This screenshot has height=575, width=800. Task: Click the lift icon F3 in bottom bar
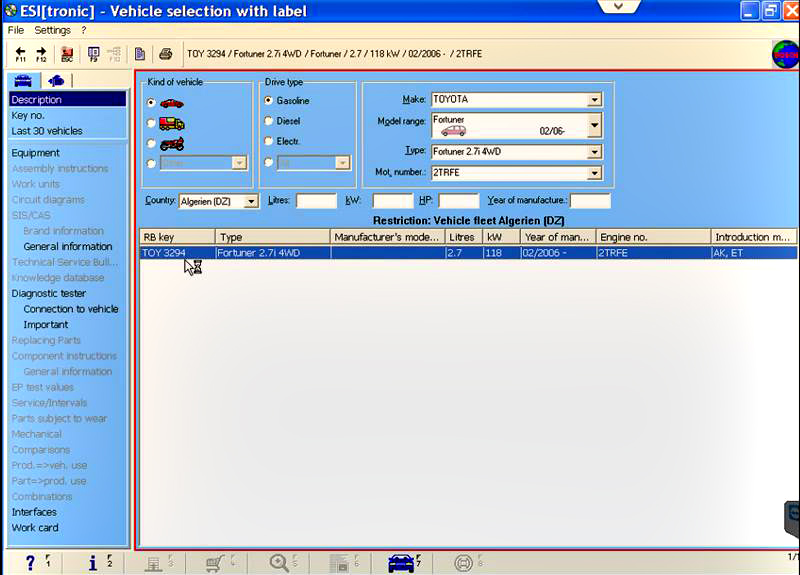click(x=153, y=563)
